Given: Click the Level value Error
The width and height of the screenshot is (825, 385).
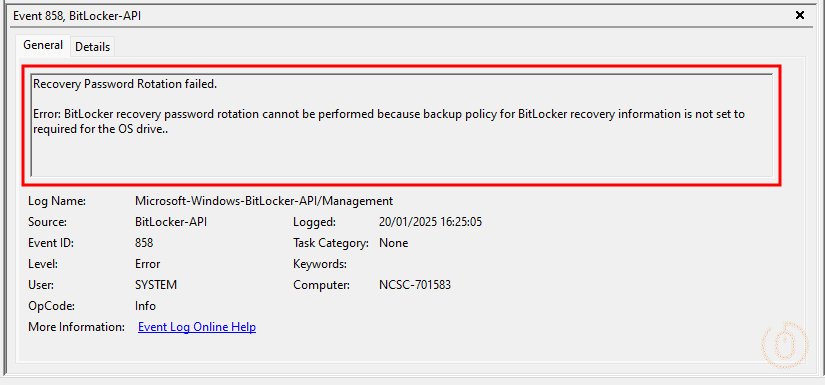Looking at the screenshot, I should [147, 264].
